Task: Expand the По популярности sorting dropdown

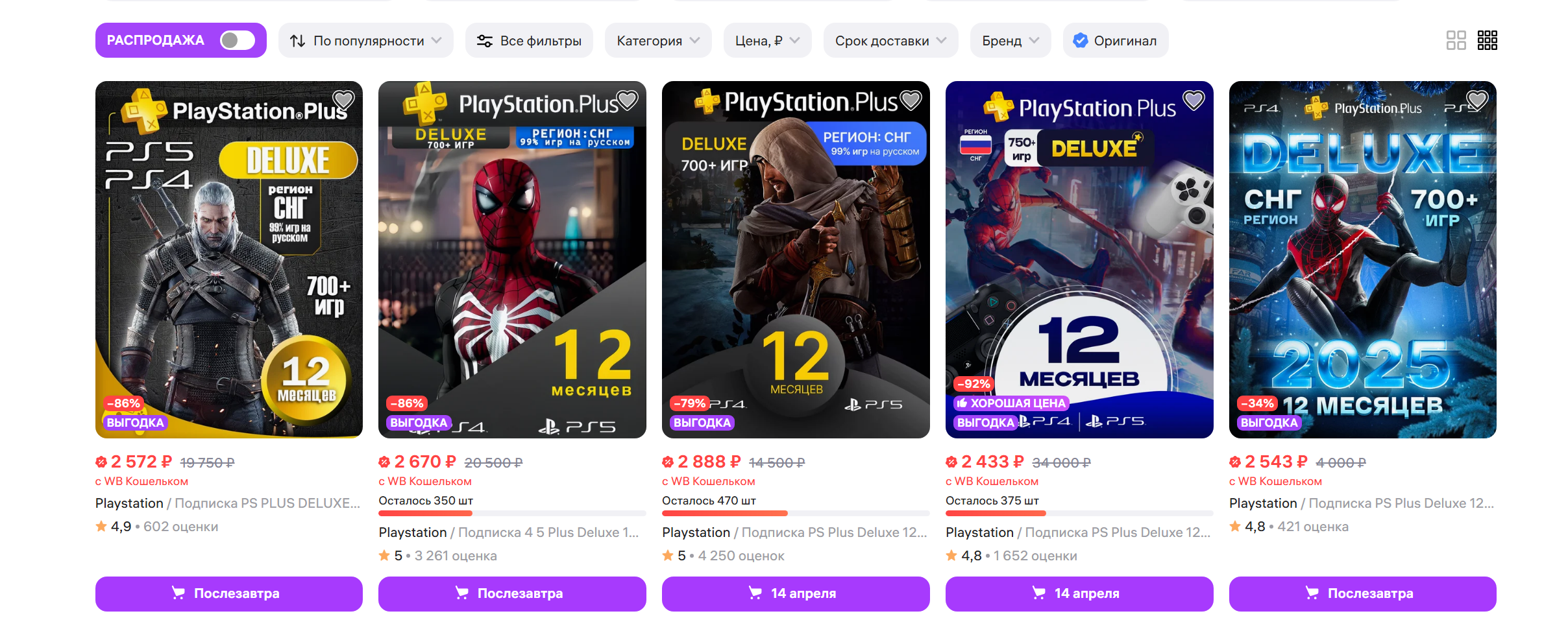Action: tap(366, 41)
